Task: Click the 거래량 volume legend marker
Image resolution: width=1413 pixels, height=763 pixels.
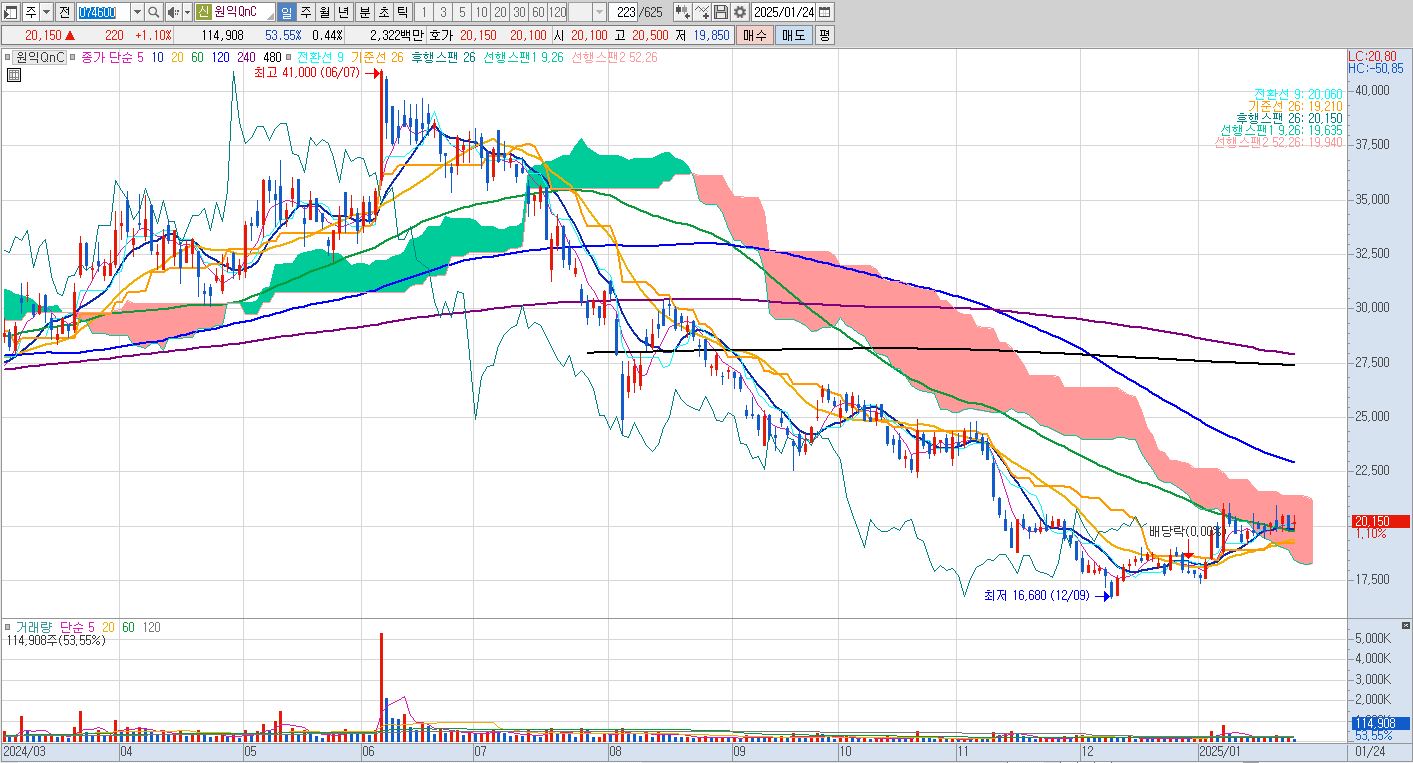Action: pos(9,627)
